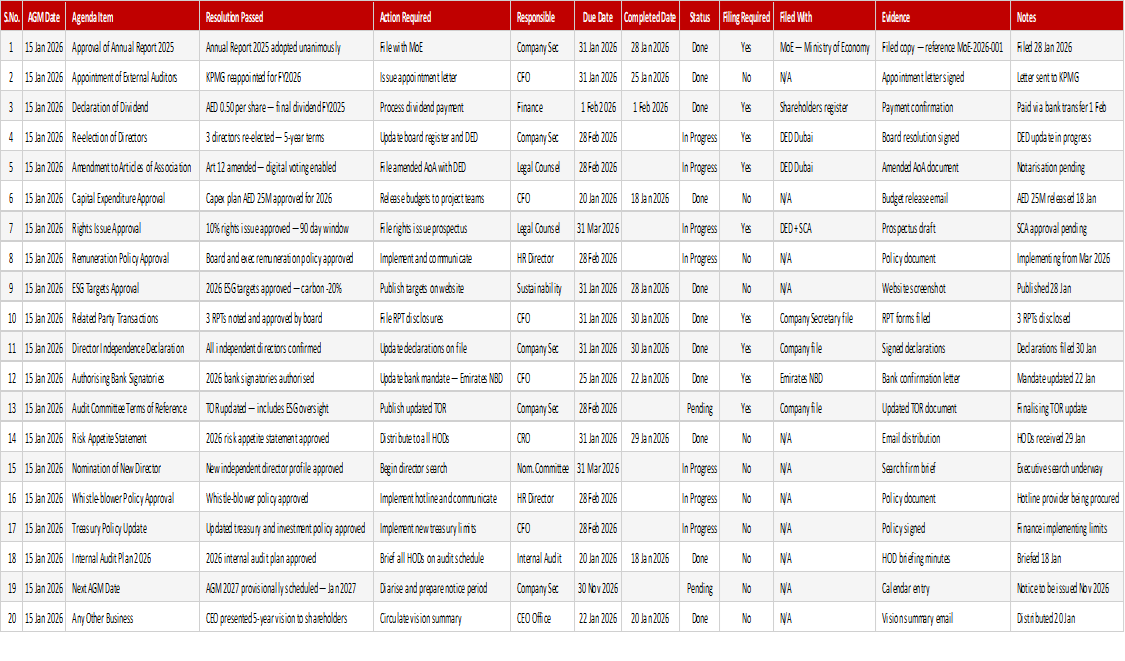
Task: Select the 'Risk Appetite Statement' cell
Action: (132, 438)
